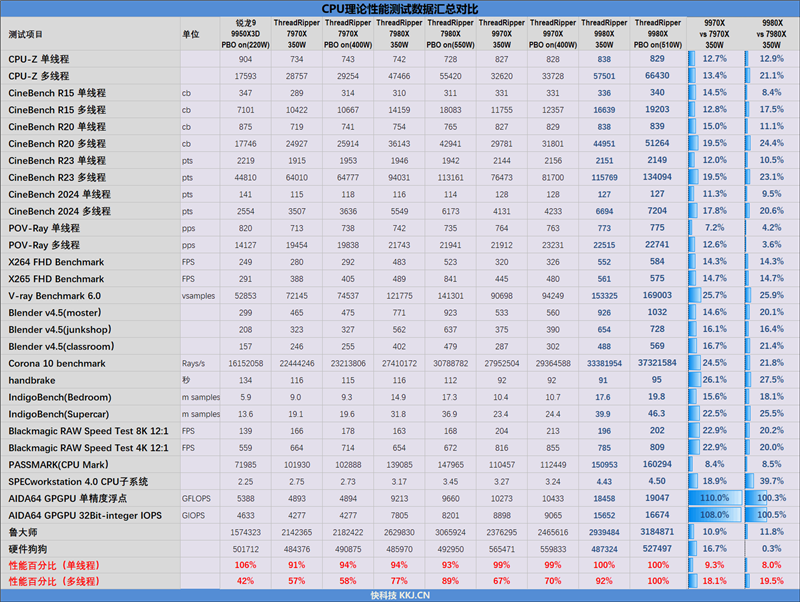Click AIDA64 GPGPU 单精度浮点 row label
Image resolution: width=800 pixels, height=602 pixels.
(x=68, y=498)
